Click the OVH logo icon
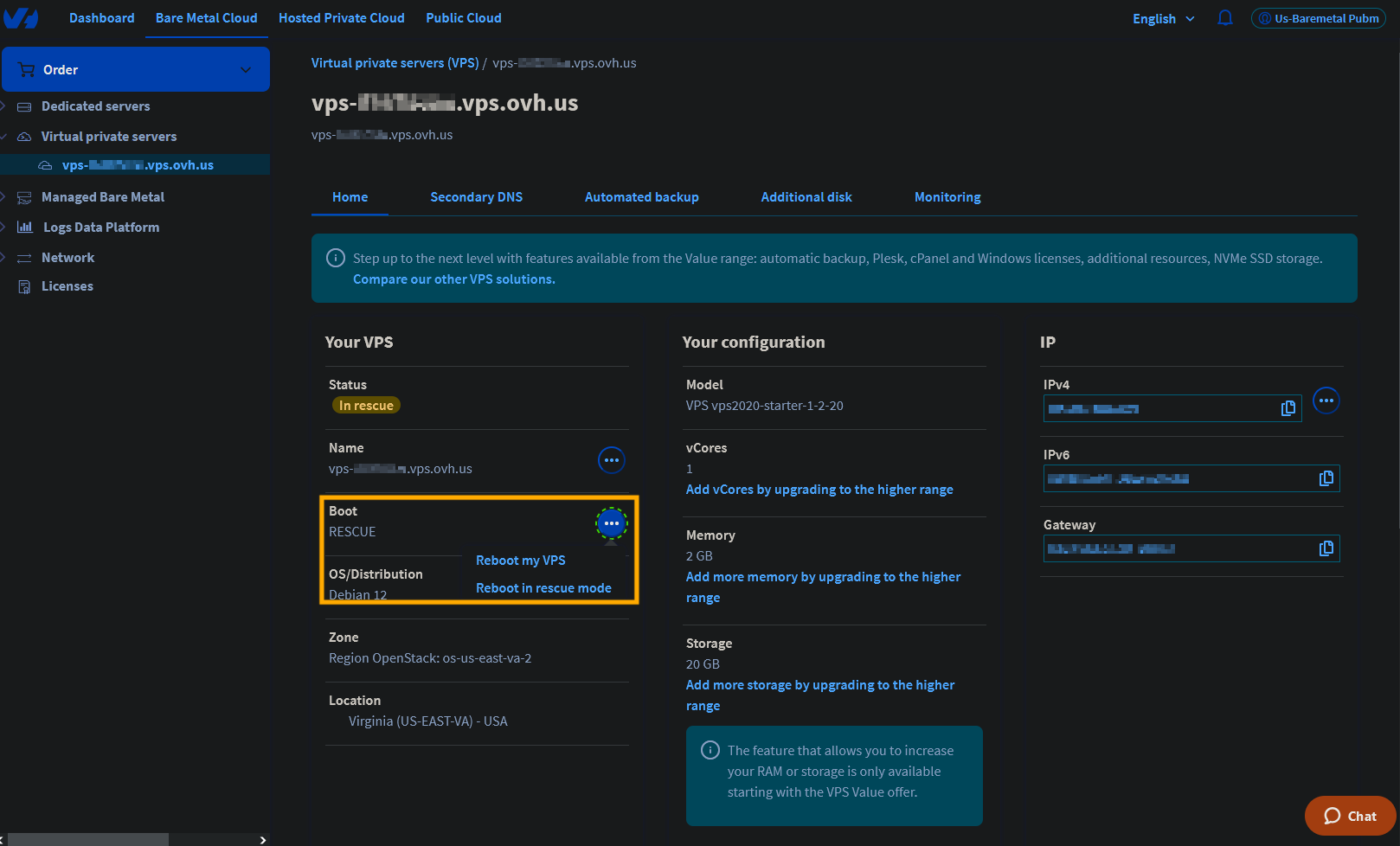Screen dimensions: 1400x846 tap(20, 18)
